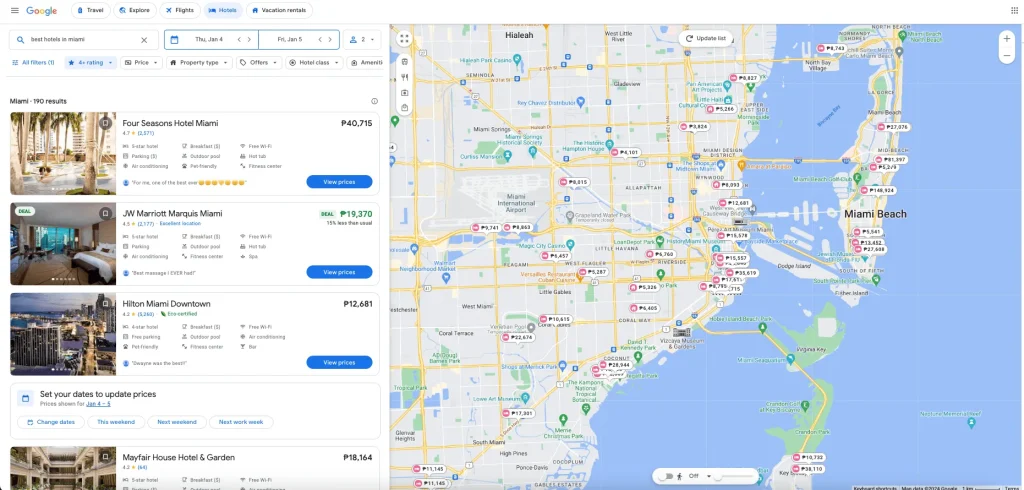Click the search field with best hotels in miami
Screen dimensions: 1024x490
pyautogui.click(x=84, y=40)
